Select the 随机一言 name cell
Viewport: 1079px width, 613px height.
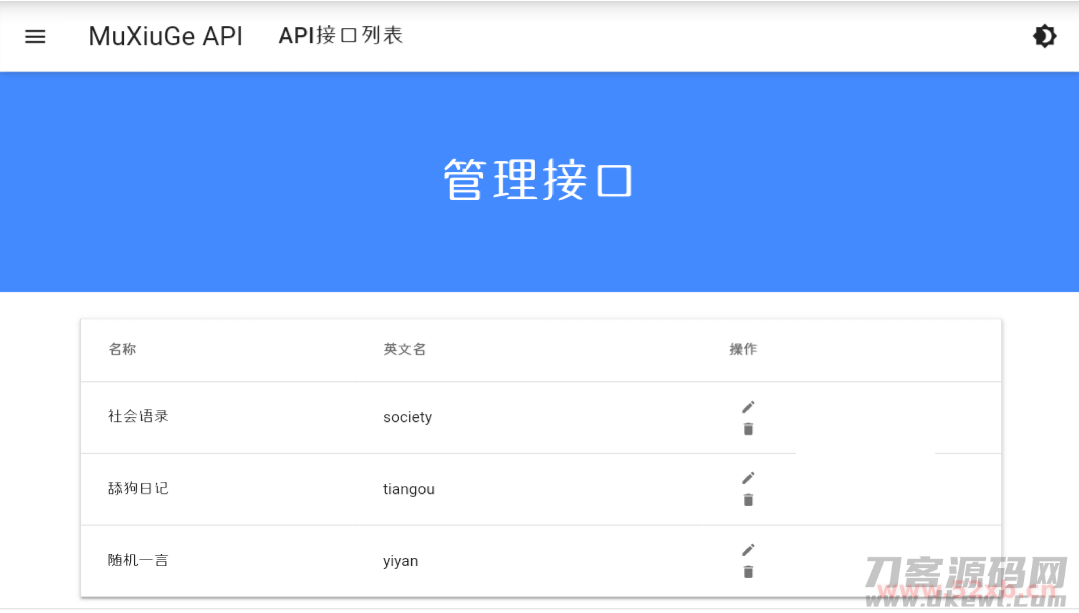(138, 561)
